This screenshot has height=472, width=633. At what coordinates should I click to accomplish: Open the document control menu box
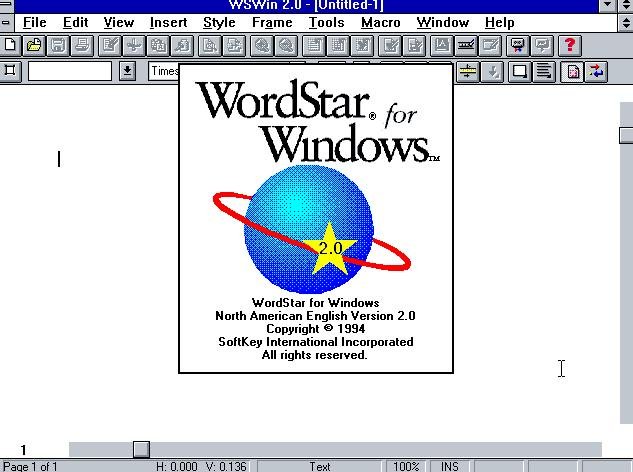click(x=6, y=23)
